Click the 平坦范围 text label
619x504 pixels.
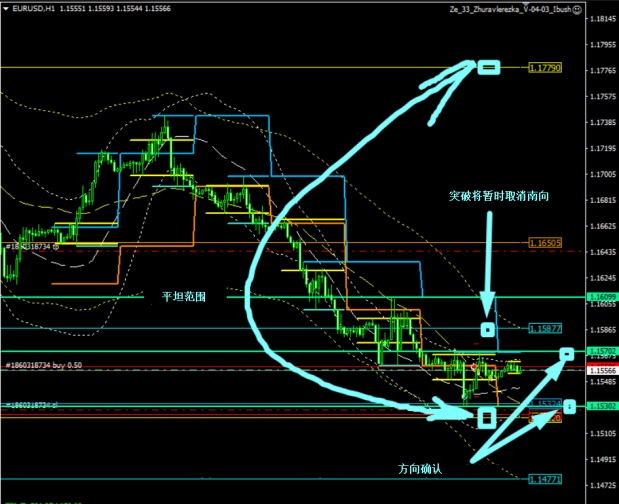[184, 297]
